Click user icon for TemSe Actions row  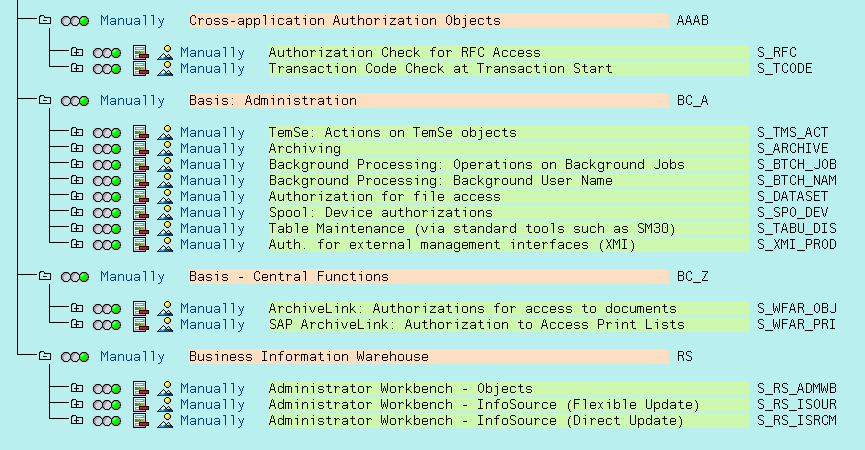pyautogui.click(x=165, y=132)
